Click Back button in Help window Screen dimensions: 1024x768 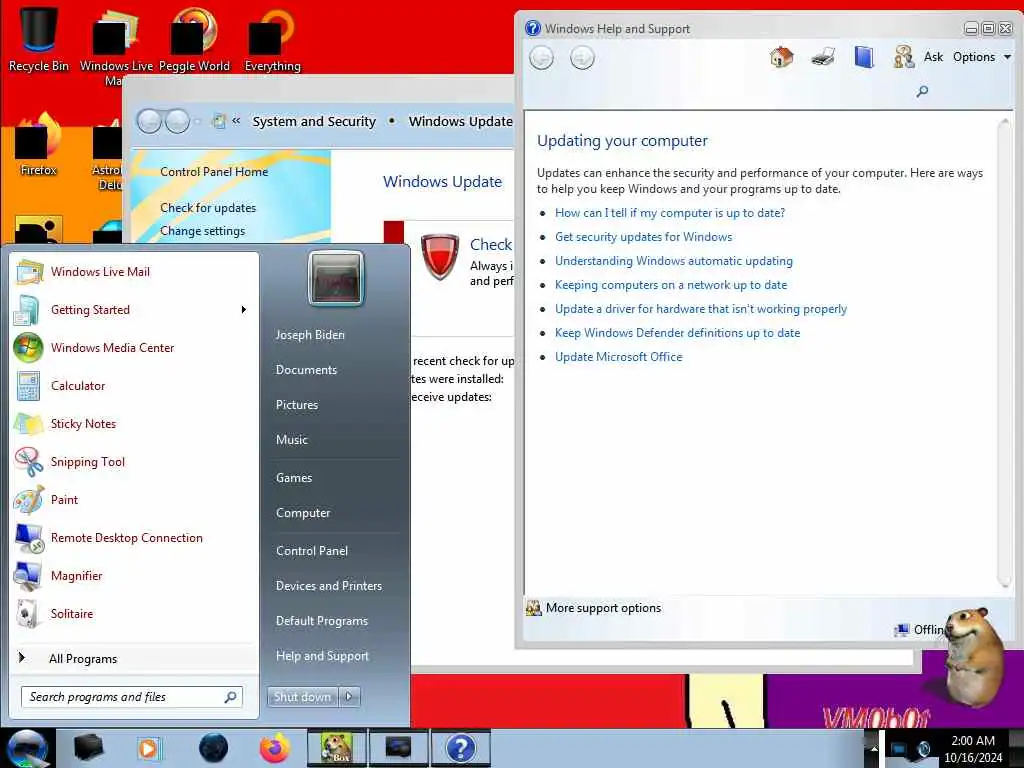click(541, 58)
